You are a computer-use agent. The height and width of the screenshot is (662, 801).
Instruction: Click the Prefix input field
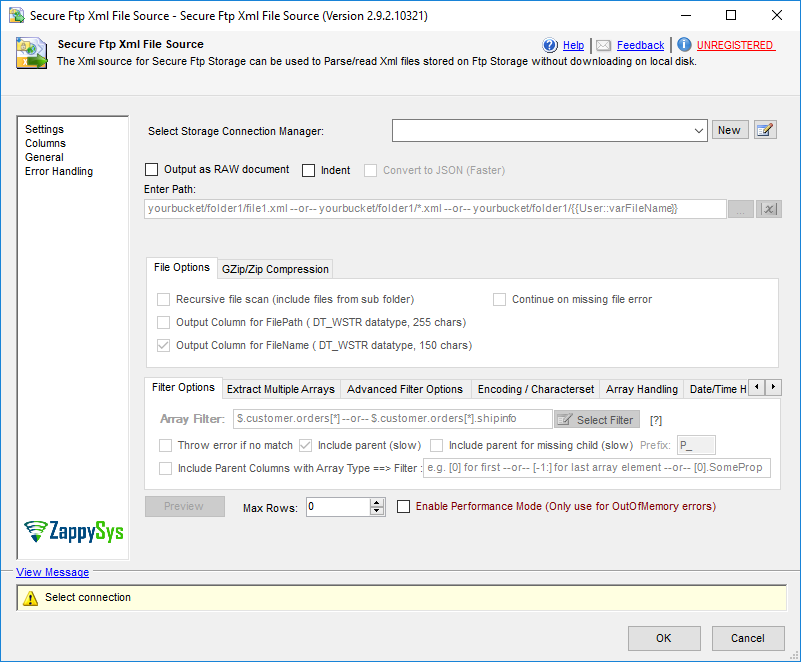696,445
